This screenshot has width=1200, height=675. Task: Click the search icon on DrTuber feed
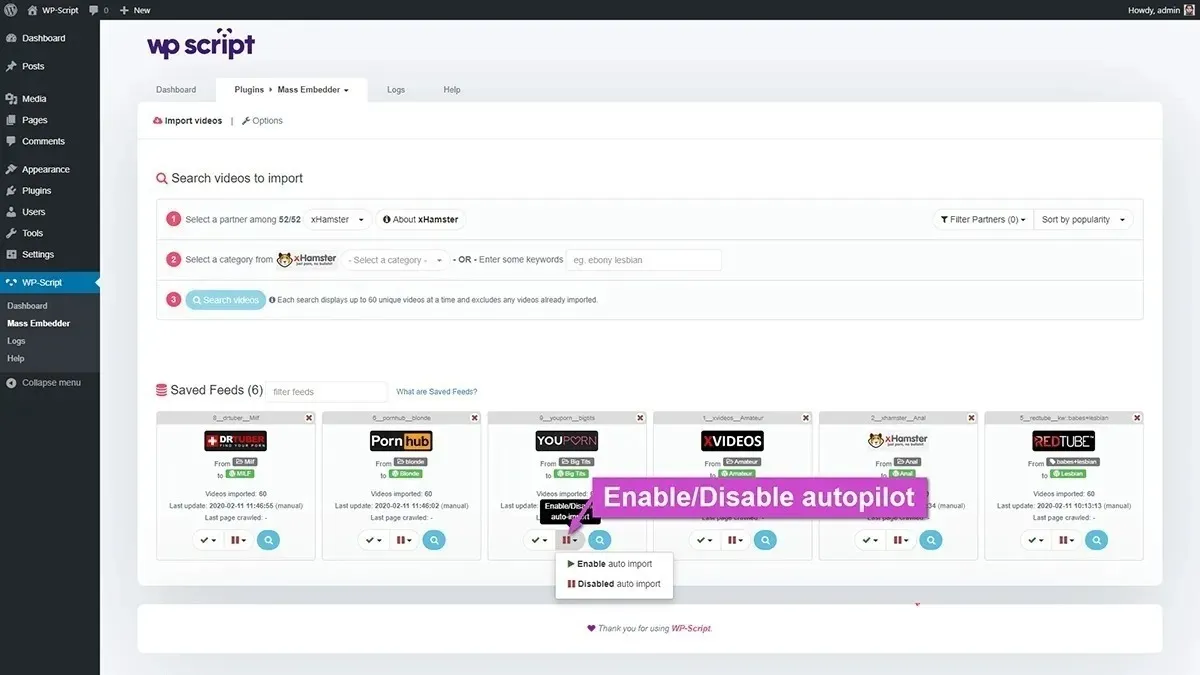[268, 540]
